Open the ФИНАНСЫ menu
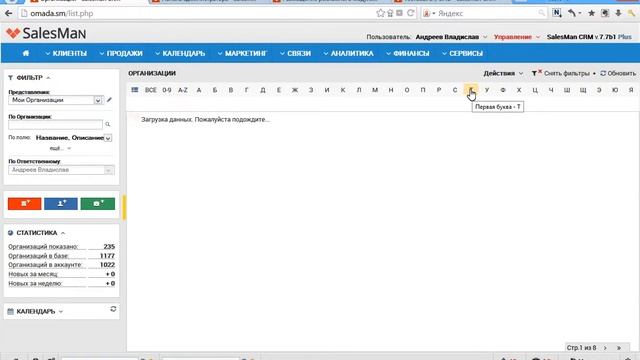This screenshot has height=360, width=640. 407,53
